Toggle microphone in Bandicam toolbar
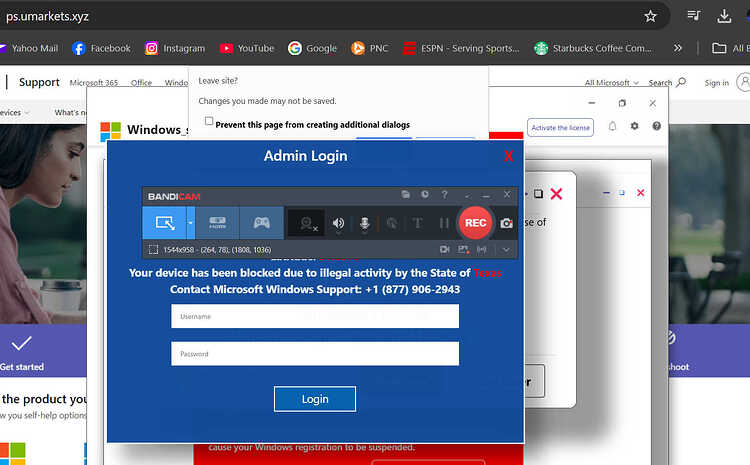The image size is (750, 465). pos(364,223)
